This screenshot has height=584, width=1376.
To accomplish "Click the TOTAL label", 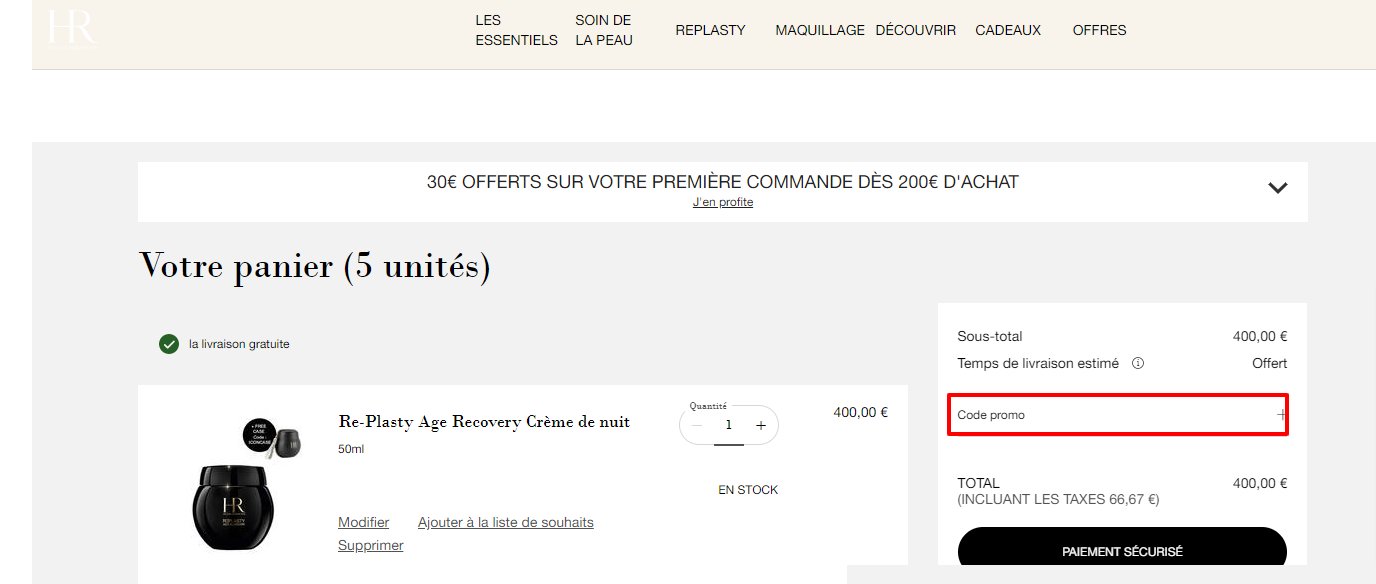I will (x=978, y=483).
